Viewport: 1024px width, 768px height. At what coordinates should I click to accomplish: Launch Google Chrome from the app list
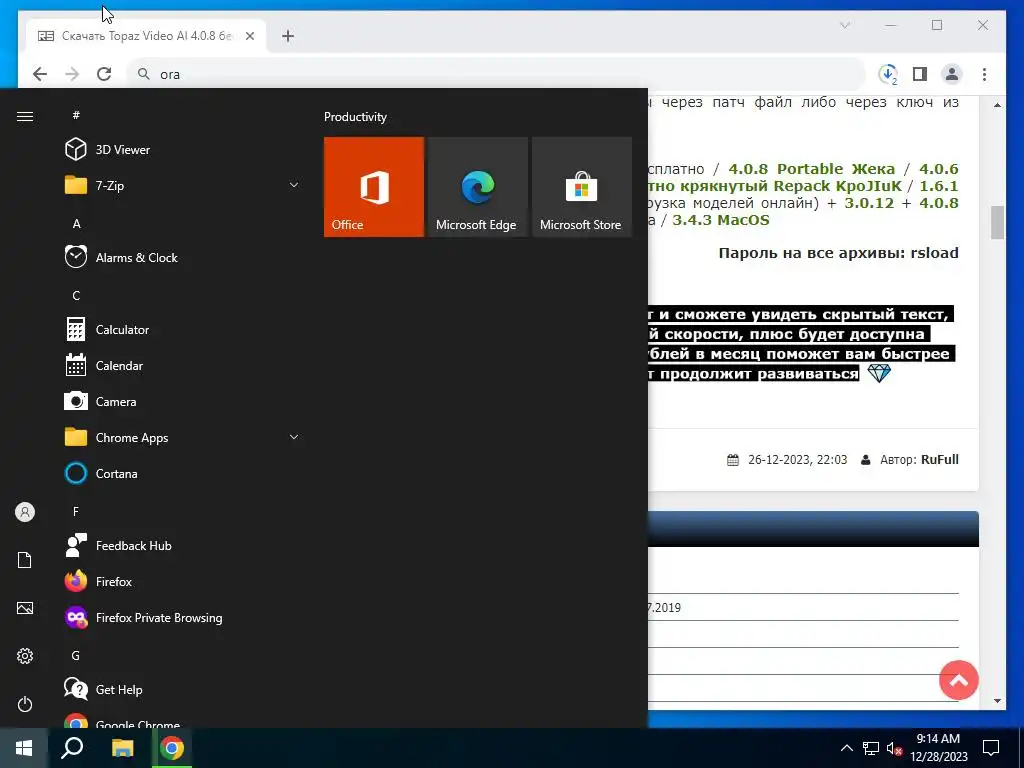pos(182,721)
